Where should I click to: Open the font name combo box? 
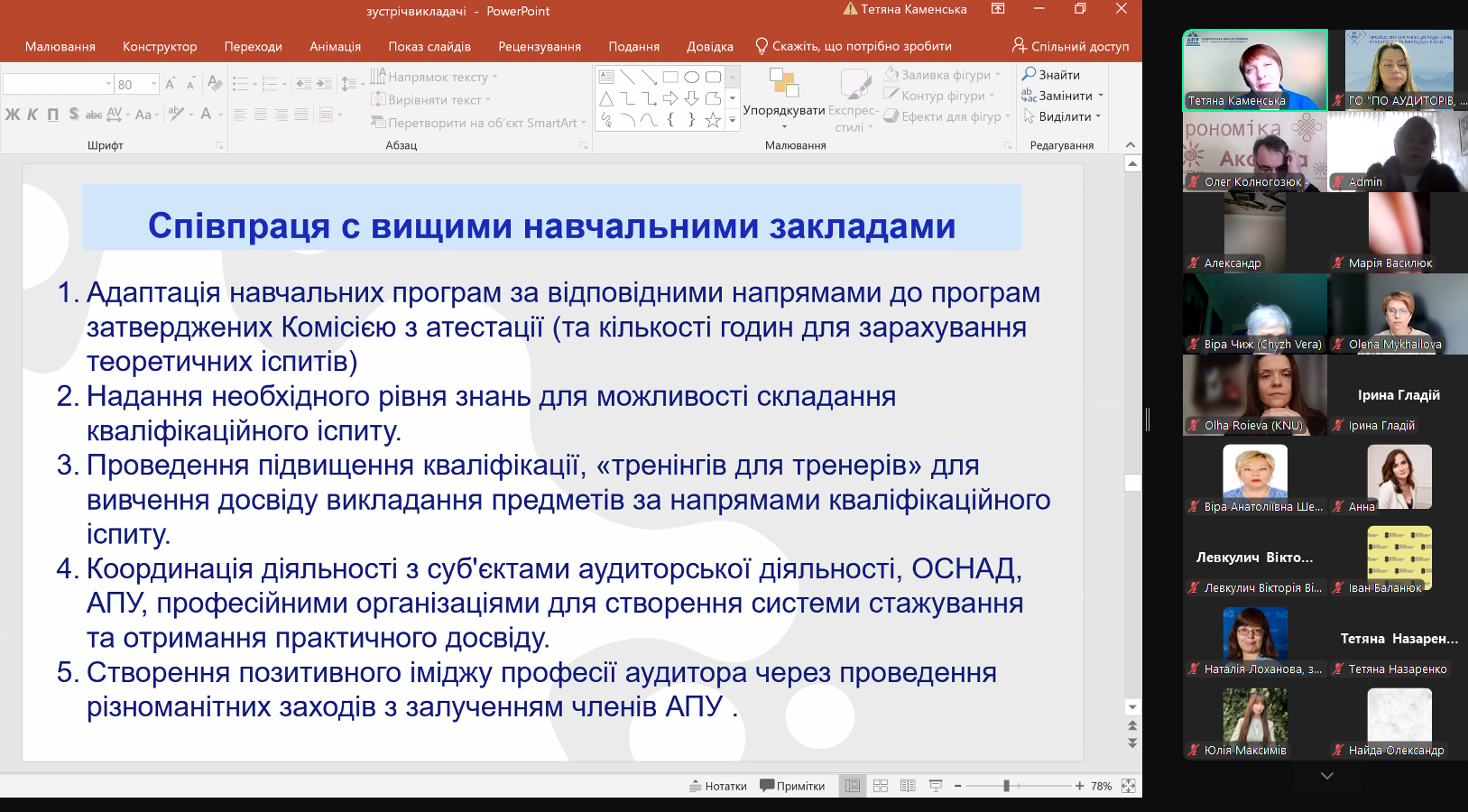(x=58, y=84)
